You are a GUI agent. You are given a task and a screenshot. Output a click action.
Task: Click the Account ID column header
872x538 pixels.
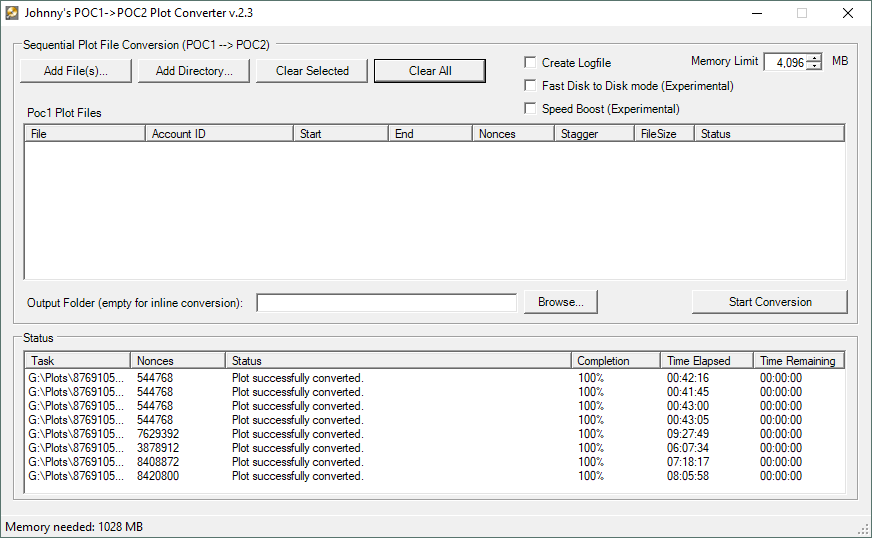pos(219,134)
